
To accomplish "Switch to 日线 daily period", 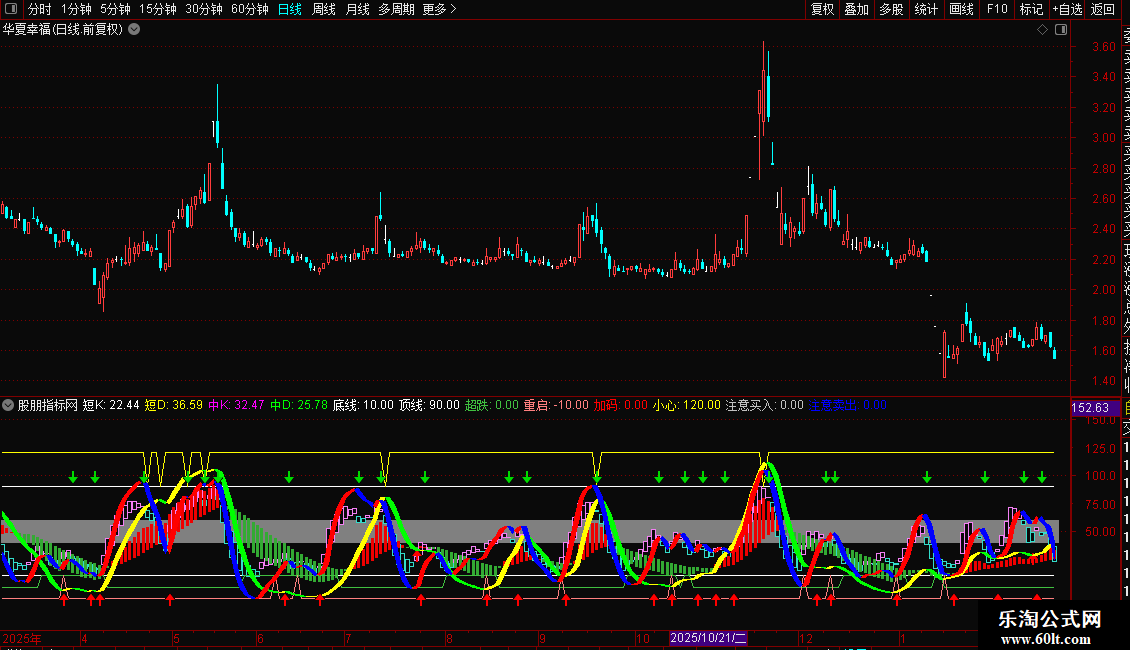I will click(x=289, y=9).
